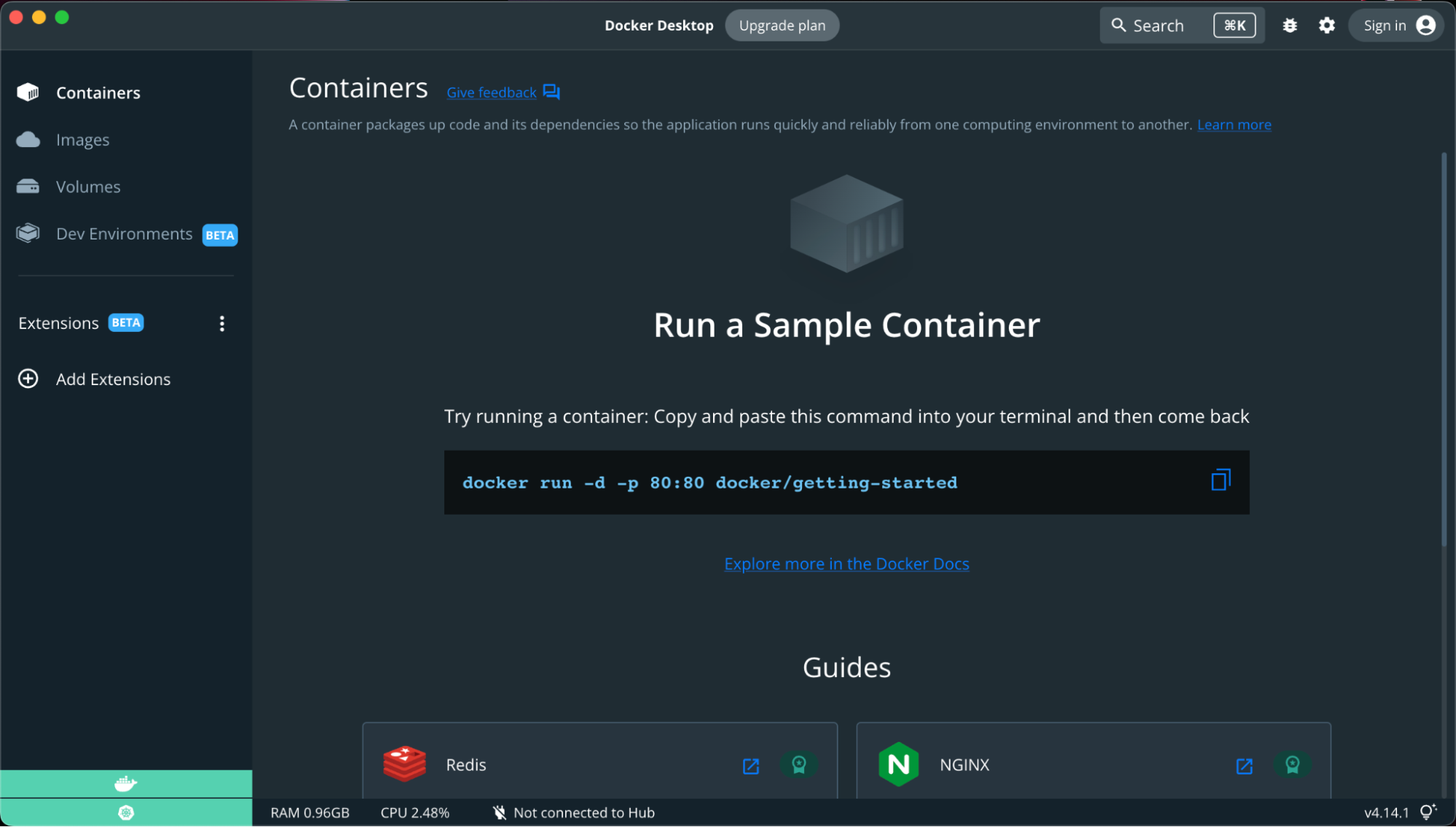This screenshot has width=1456, height=827.
Task: Click the Dev Environments sidebar icon
Action: [x=28, y=233]
